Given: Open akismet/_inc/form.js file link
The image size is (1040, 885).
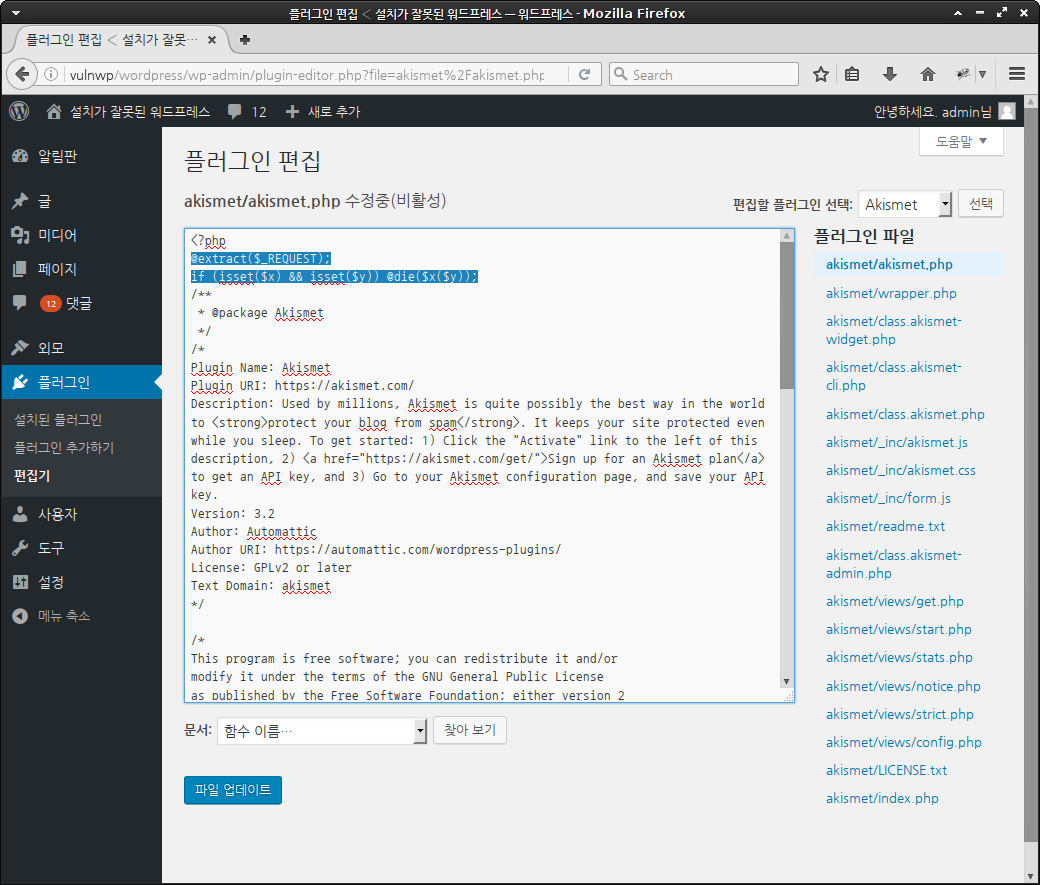Looking at the screenshot, I should [888, 498].
